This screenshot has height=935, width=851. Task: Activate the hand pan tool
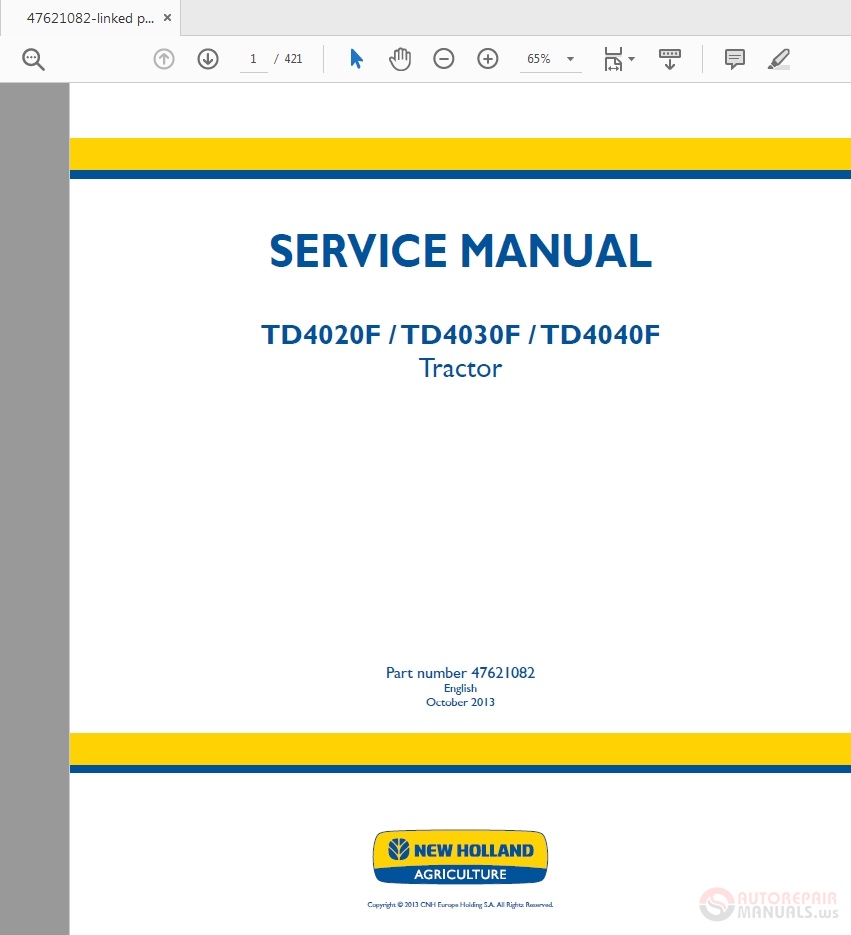[400, 59]
